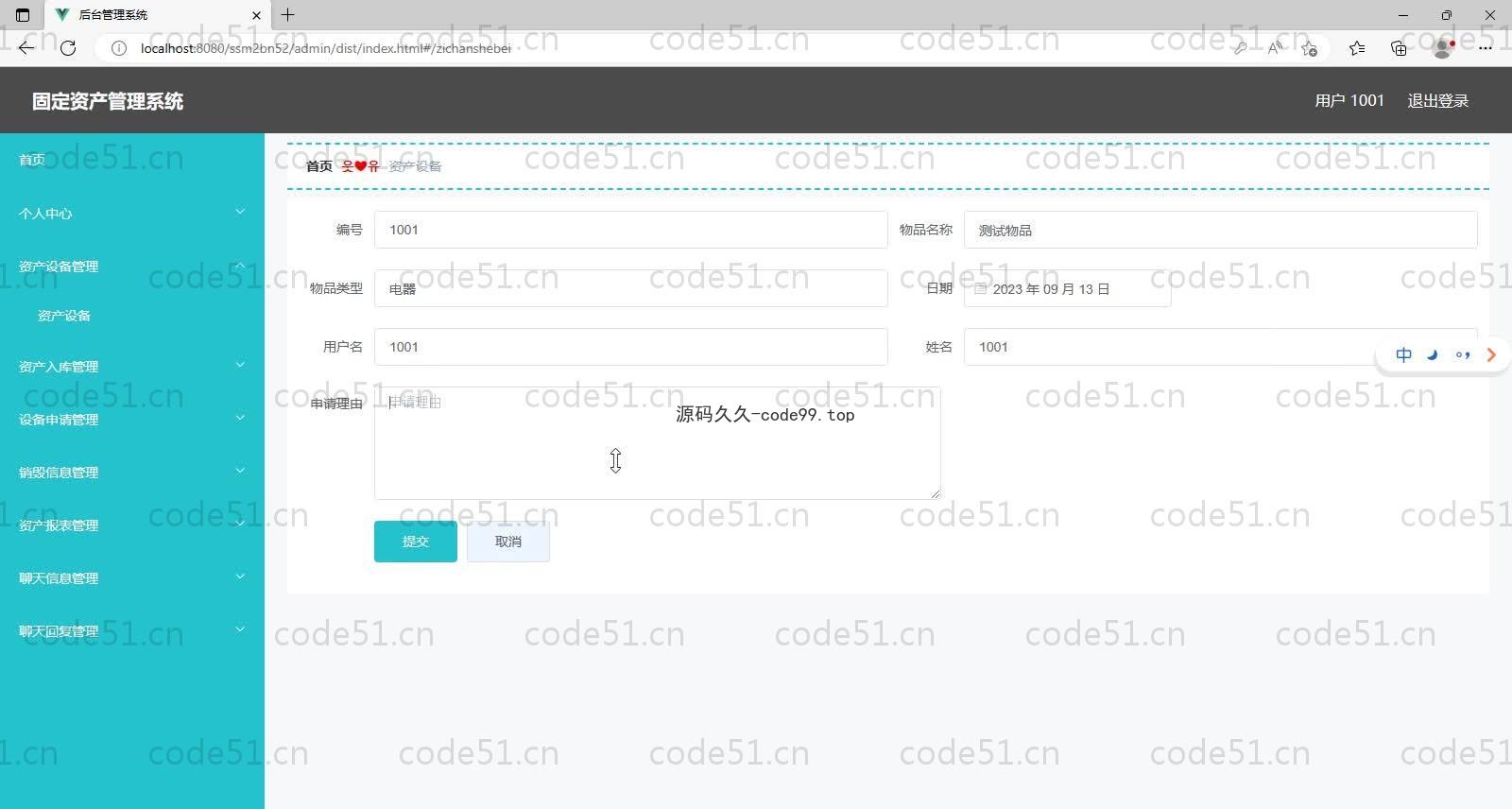
Task: Click 用户 1001 in header
Action: [x=1349, y=101]
